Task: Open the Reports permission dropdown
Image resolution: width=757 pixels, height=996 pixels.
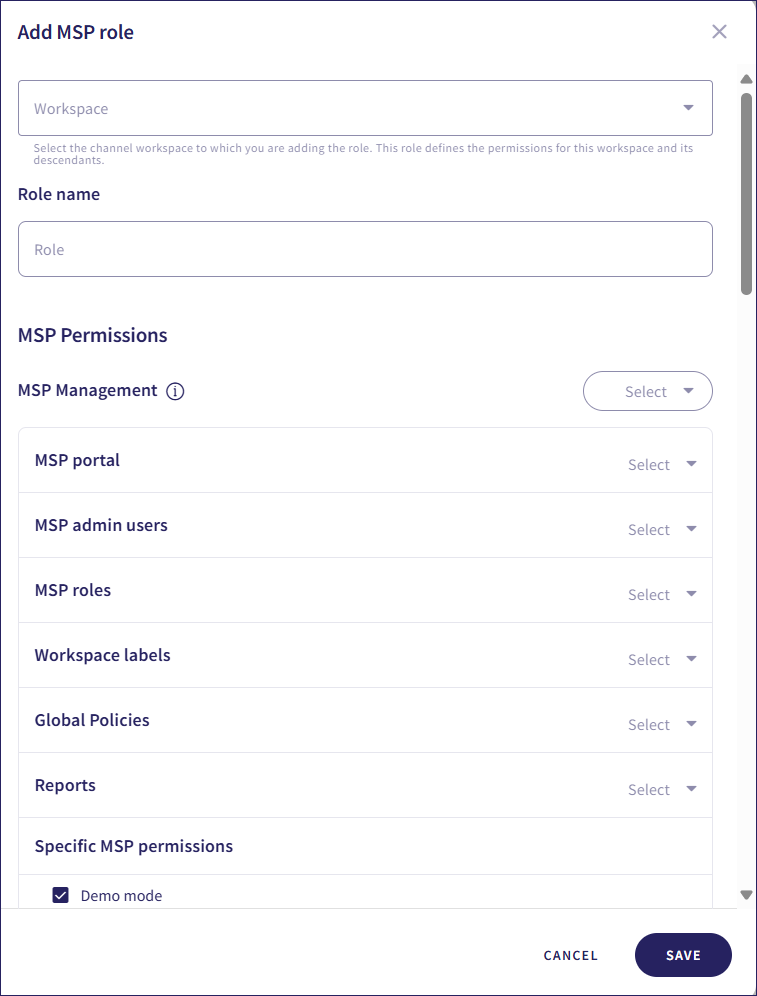Action: pyautogui.click(x=661, y=790)
